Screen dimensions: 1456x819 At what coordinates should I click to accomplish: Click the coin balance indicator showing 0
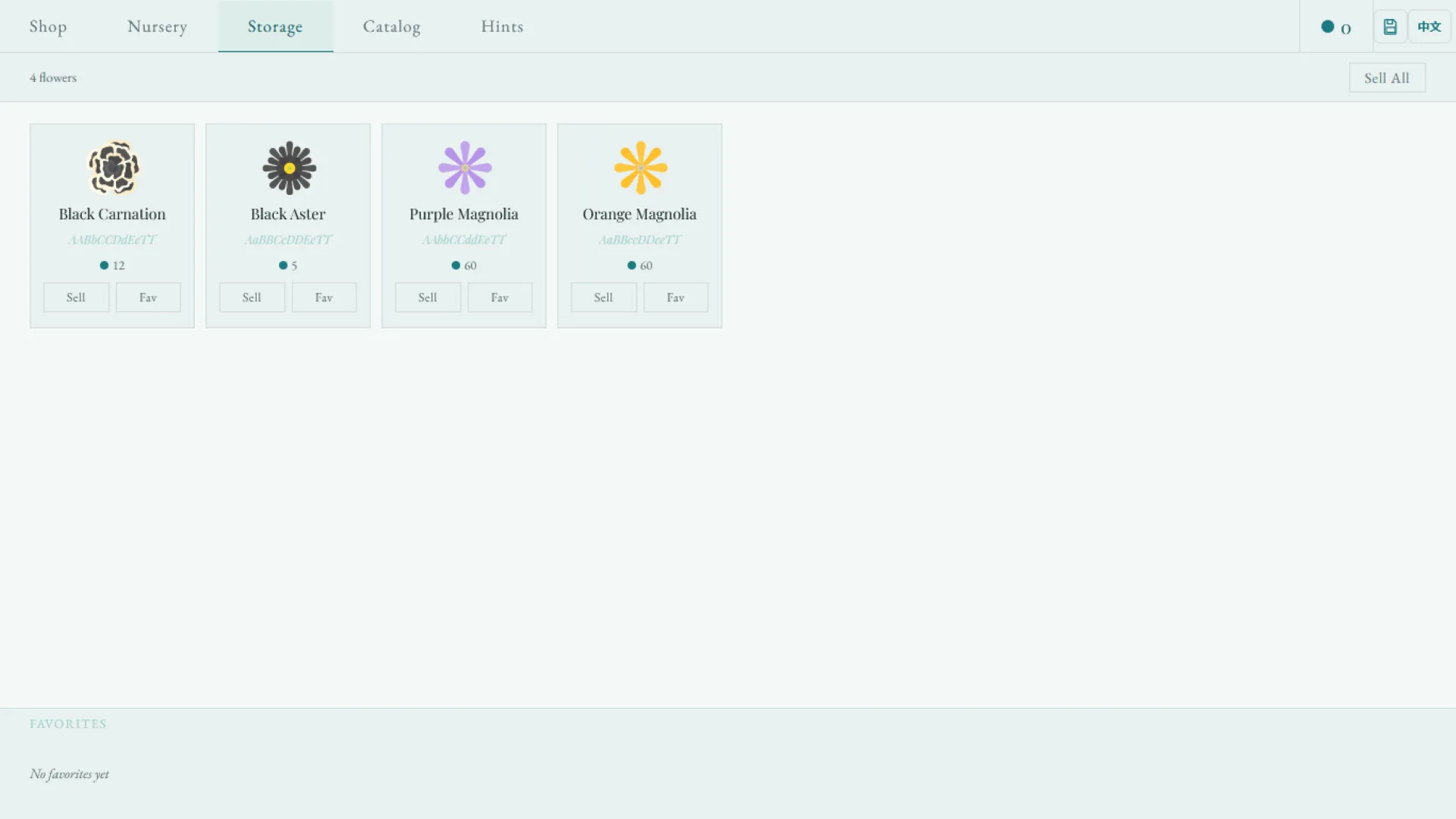coord(1336,27)
